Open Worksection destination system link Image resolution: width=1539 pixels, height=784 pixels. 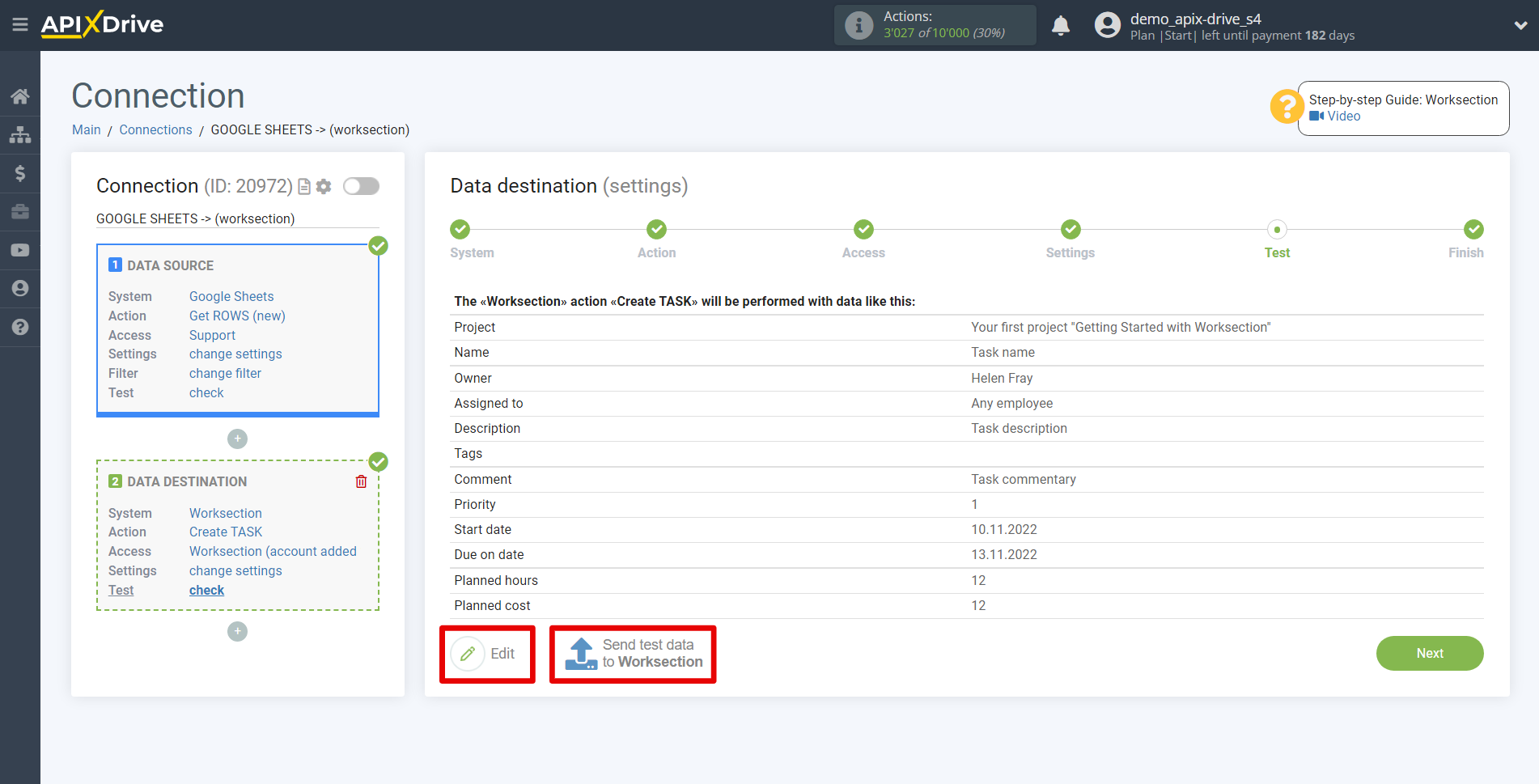point(226,513)
